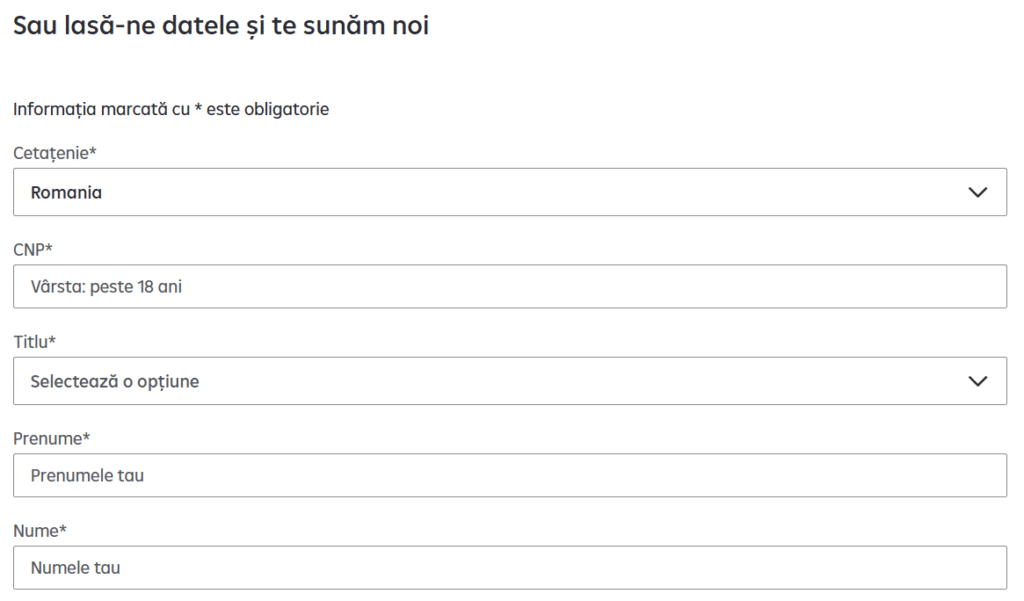Click the "Prenumele tau" placeholder text
Image resolution: width=1024 pixels, height=601 pixels.
87,476
